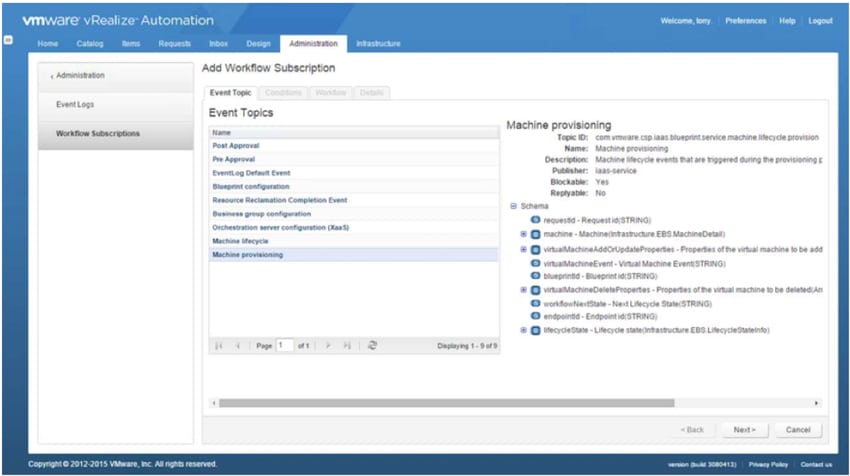Expand virtualMachineAddOrUpdateProperties node
This screenshot has width=850, height=476.
(523, 249)
